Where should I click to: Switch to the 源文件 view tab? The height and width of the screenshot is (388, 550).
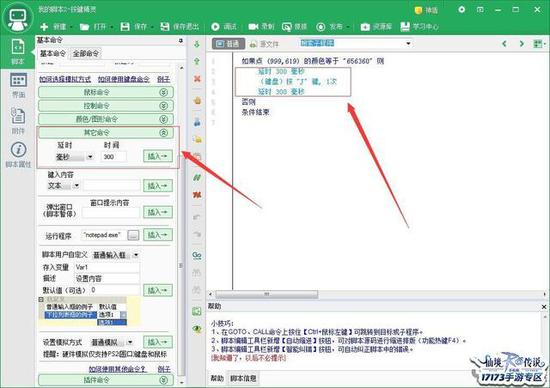pyautogui.click(x=264, y=44)
